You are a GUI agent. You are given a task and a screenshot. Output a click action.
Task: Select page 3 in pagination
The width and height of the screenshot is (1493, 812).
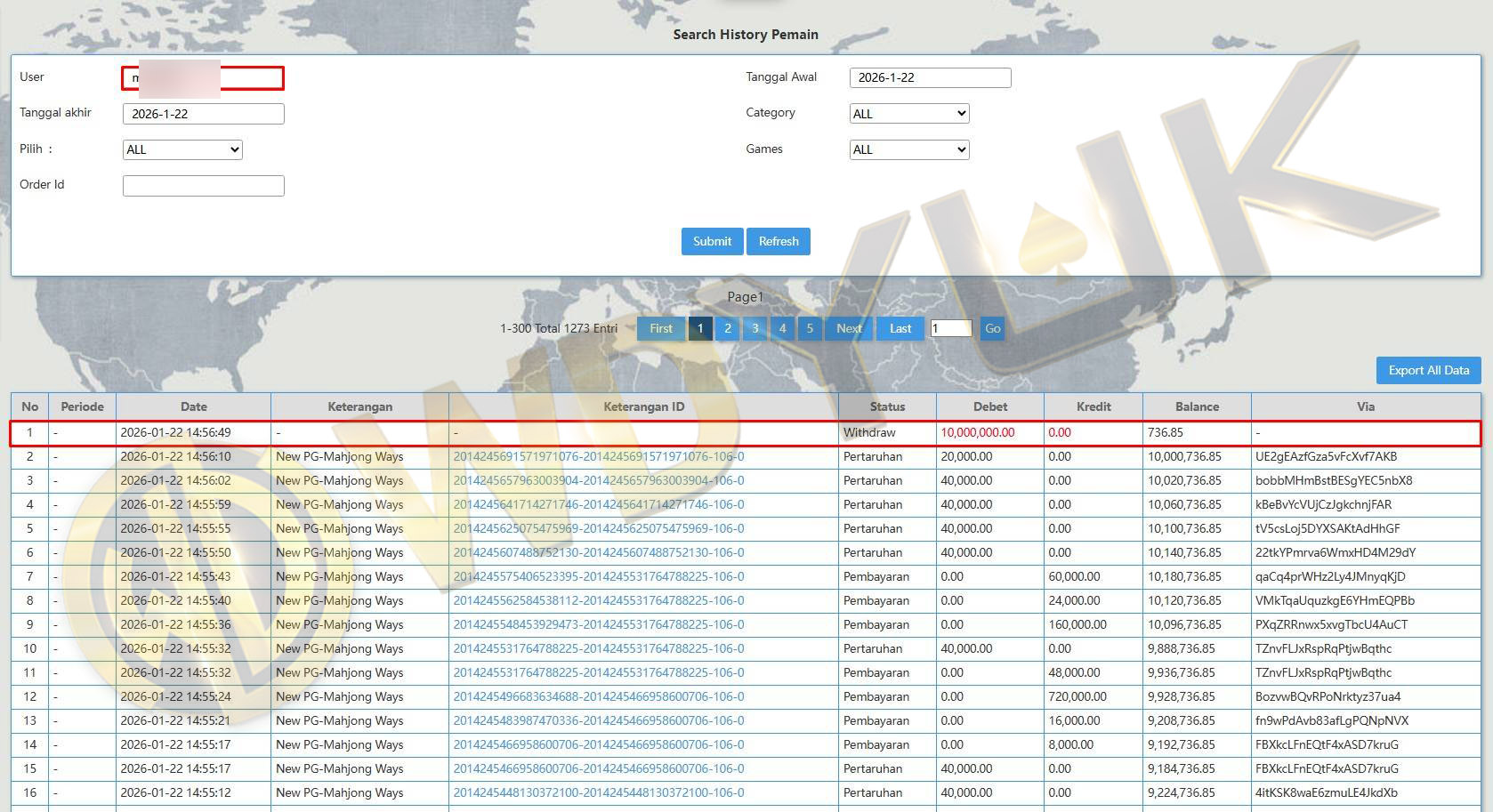point(755,328)
